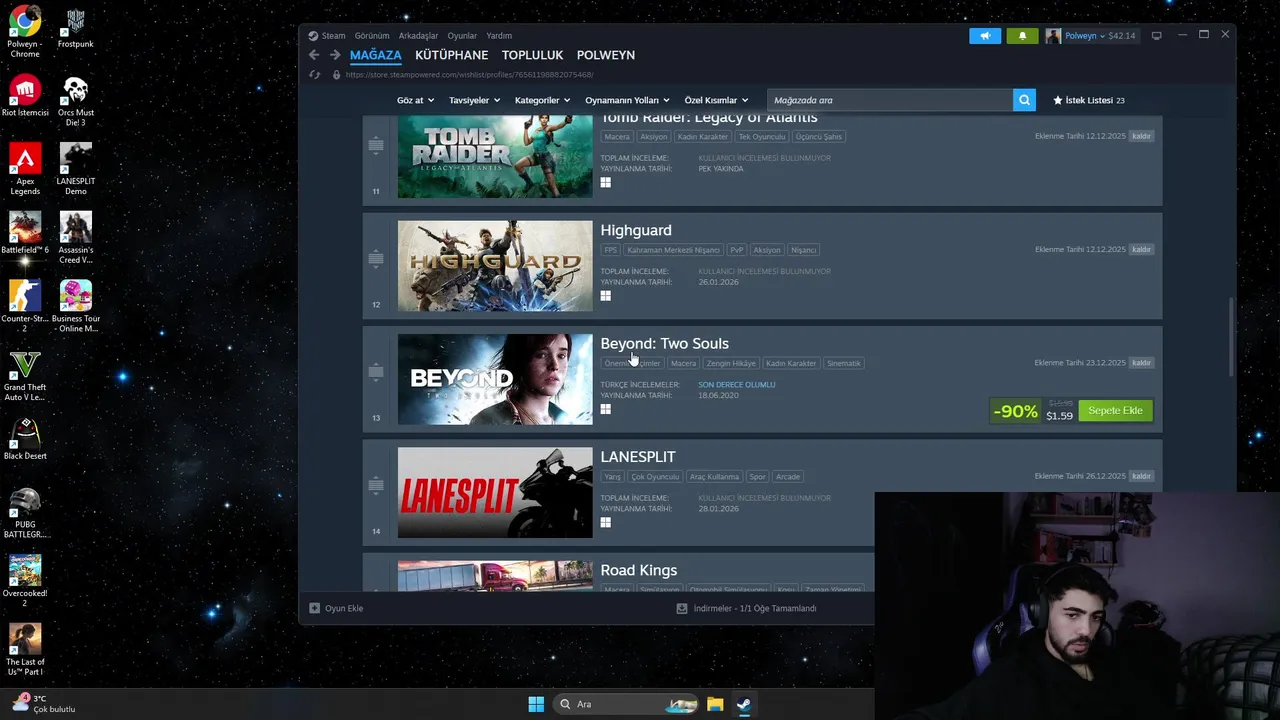This screenshot has height=720, width=1280.
Task: Click the Mağazada ara search field
Action: (890, 100)
